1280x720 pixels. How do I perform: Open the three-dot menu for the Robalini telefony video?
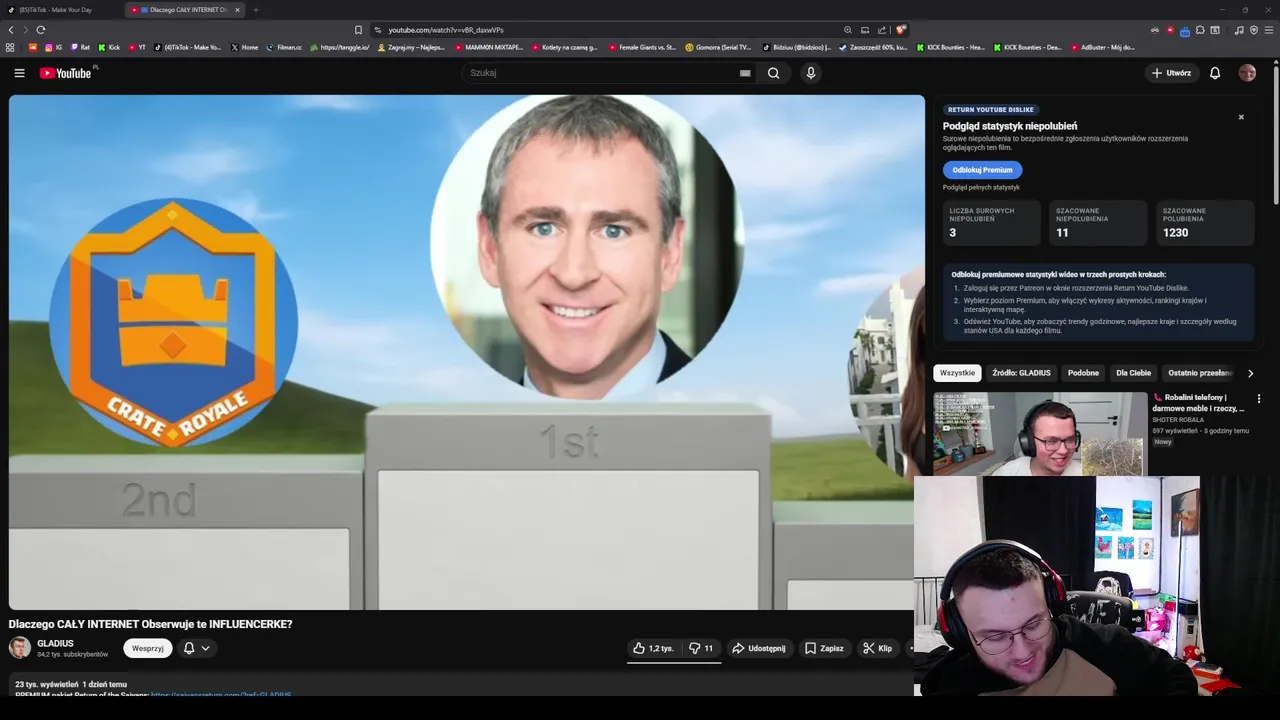coord(1259,399)
